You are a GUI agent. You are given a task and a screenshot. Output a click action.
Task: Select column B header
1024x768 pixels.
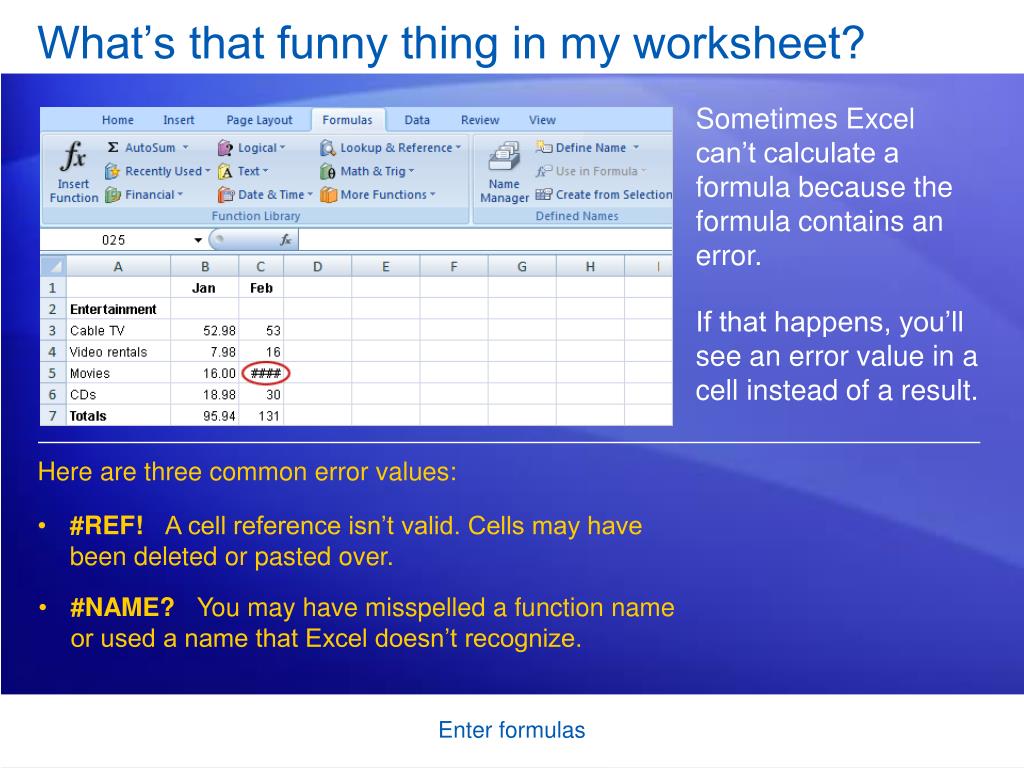[x=205, y=266]
